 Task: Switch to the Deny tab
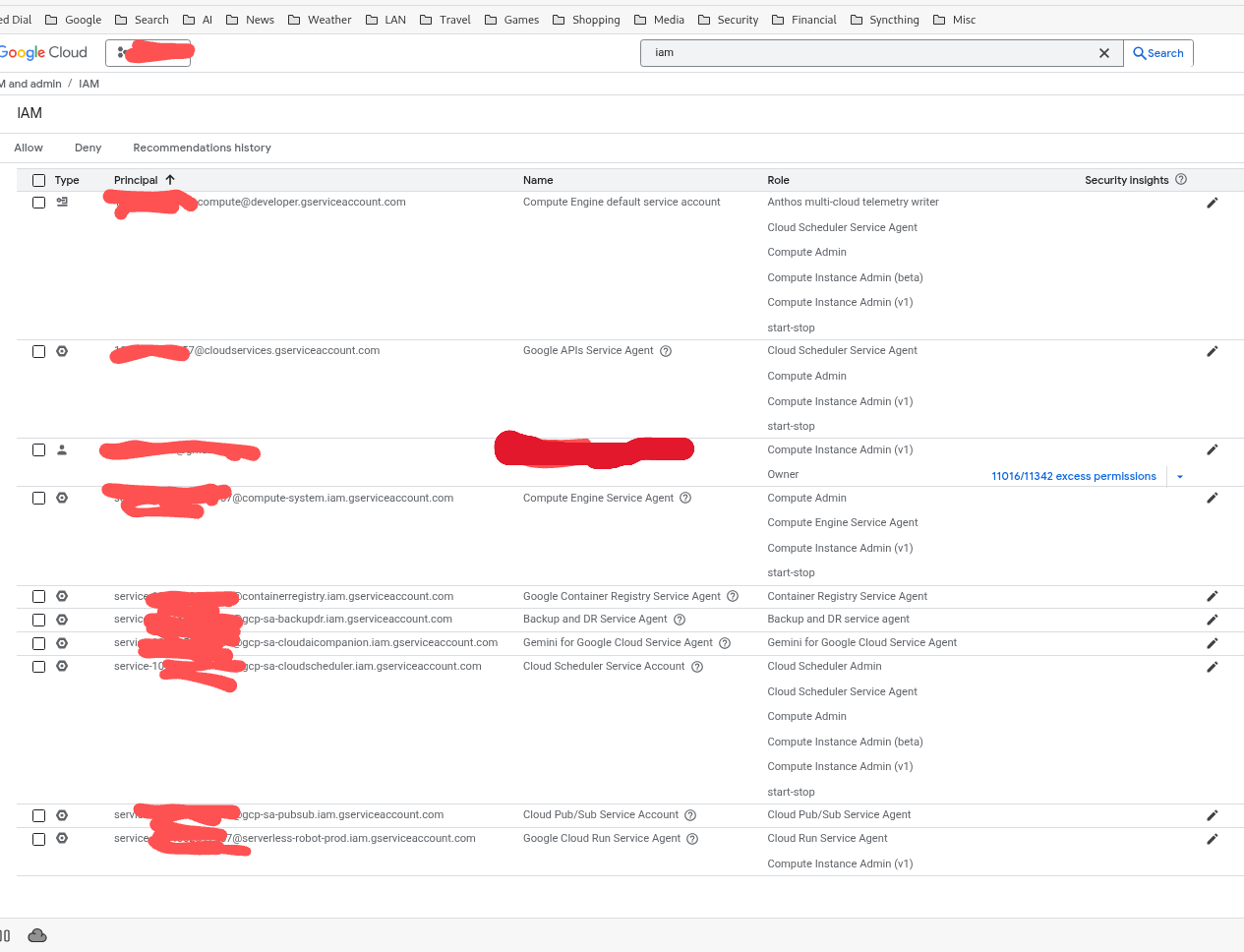(x=88, y=148)
